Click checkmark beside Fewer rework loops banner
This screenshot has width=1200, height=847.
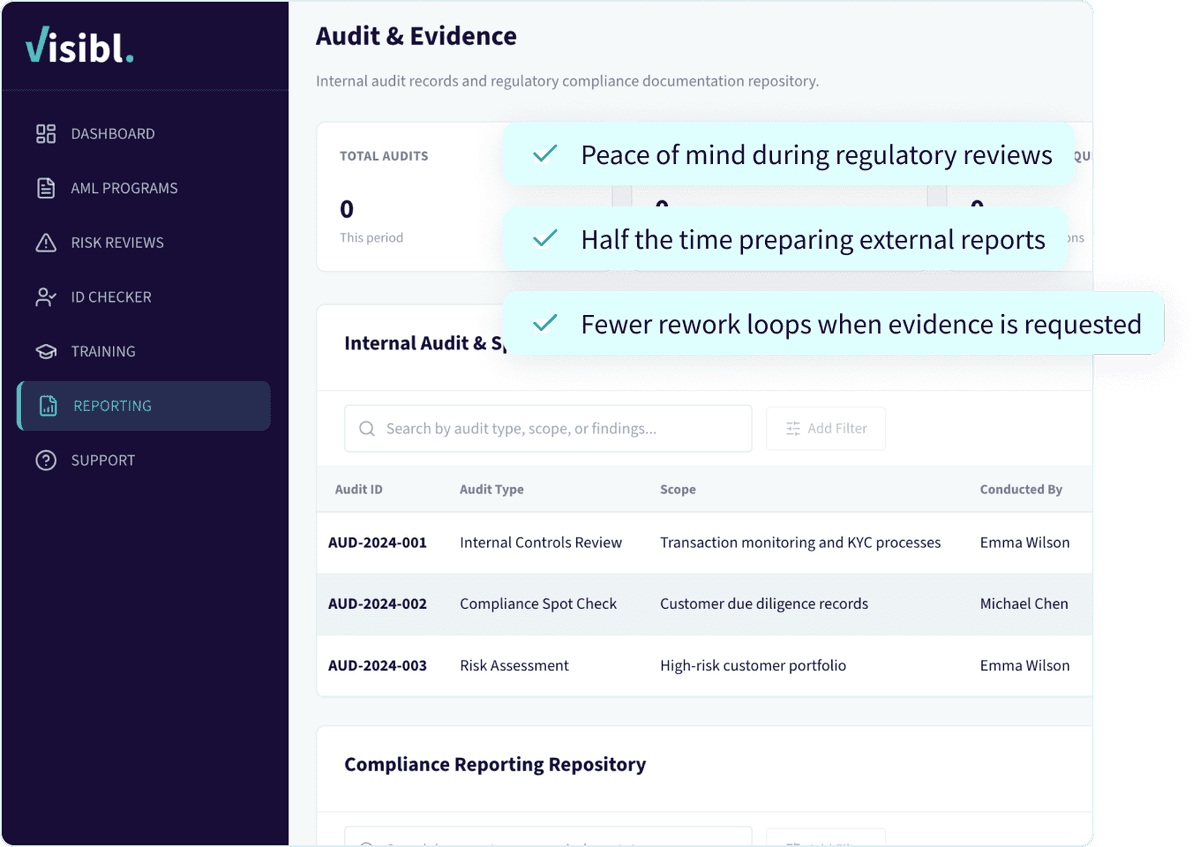click(x=545, y=324)
